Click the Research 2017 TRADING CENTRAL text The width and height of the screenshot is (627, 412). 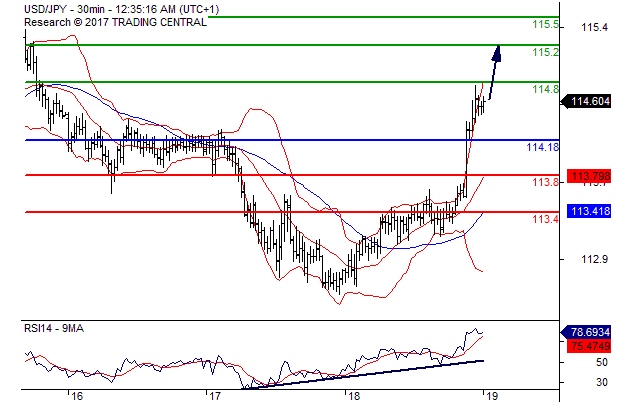click(116, 22)
